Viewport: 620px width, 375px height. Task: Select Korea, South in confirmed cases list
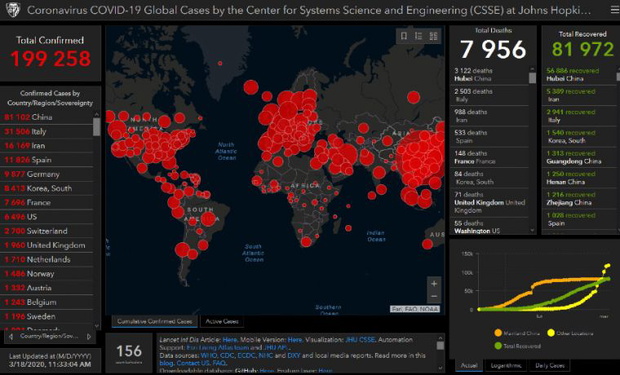[47, 188]
